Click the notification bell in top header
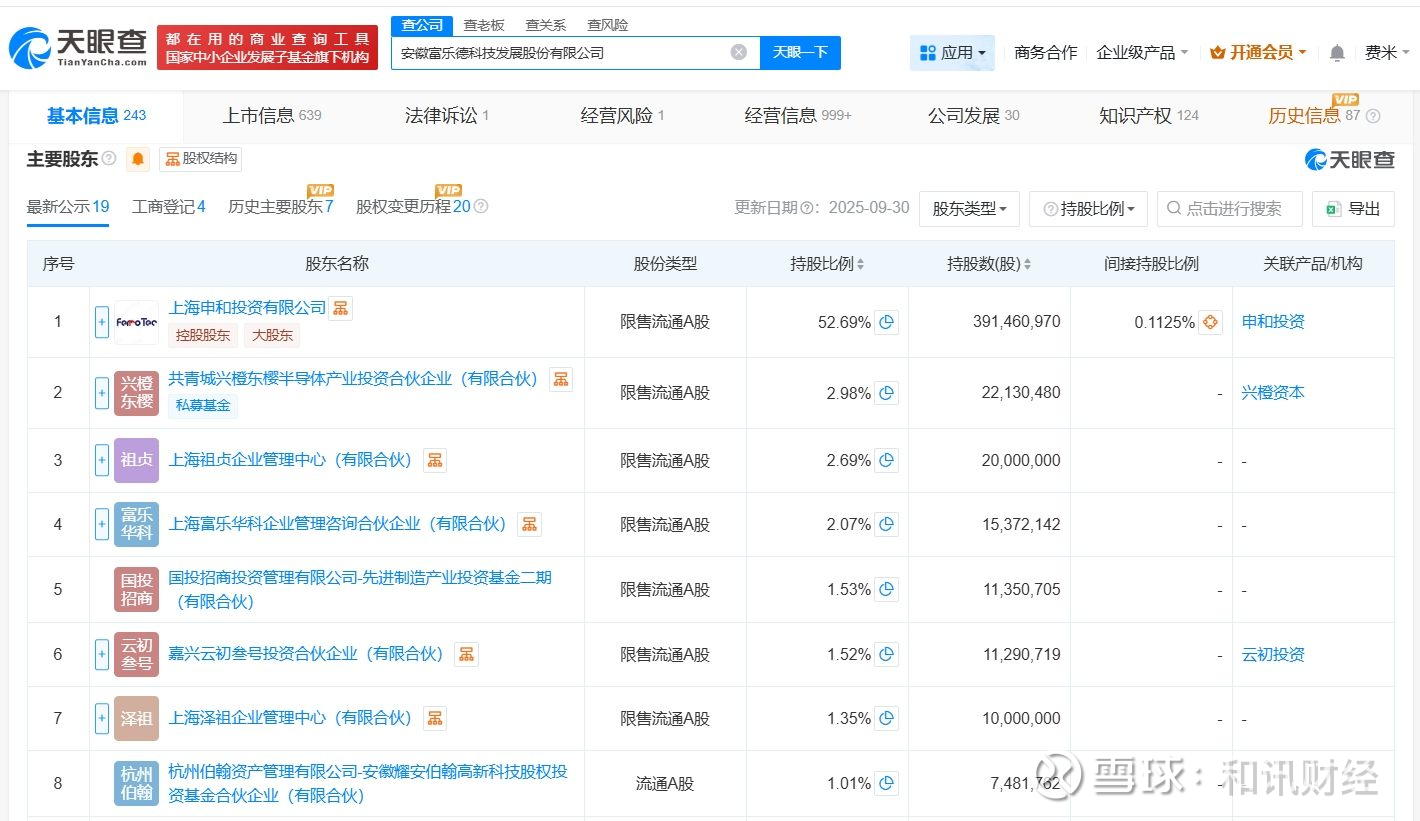Viewport: 1420px width, 821px height. tap(1337, 53)
